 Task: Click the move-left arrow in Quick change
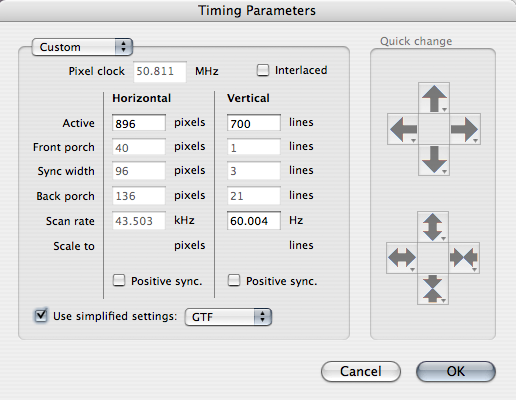pos(403,129)
